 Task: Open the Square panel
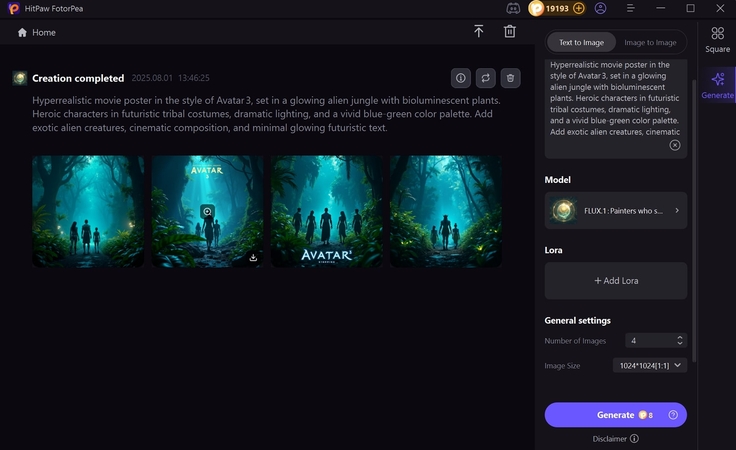tap(717, 39)
